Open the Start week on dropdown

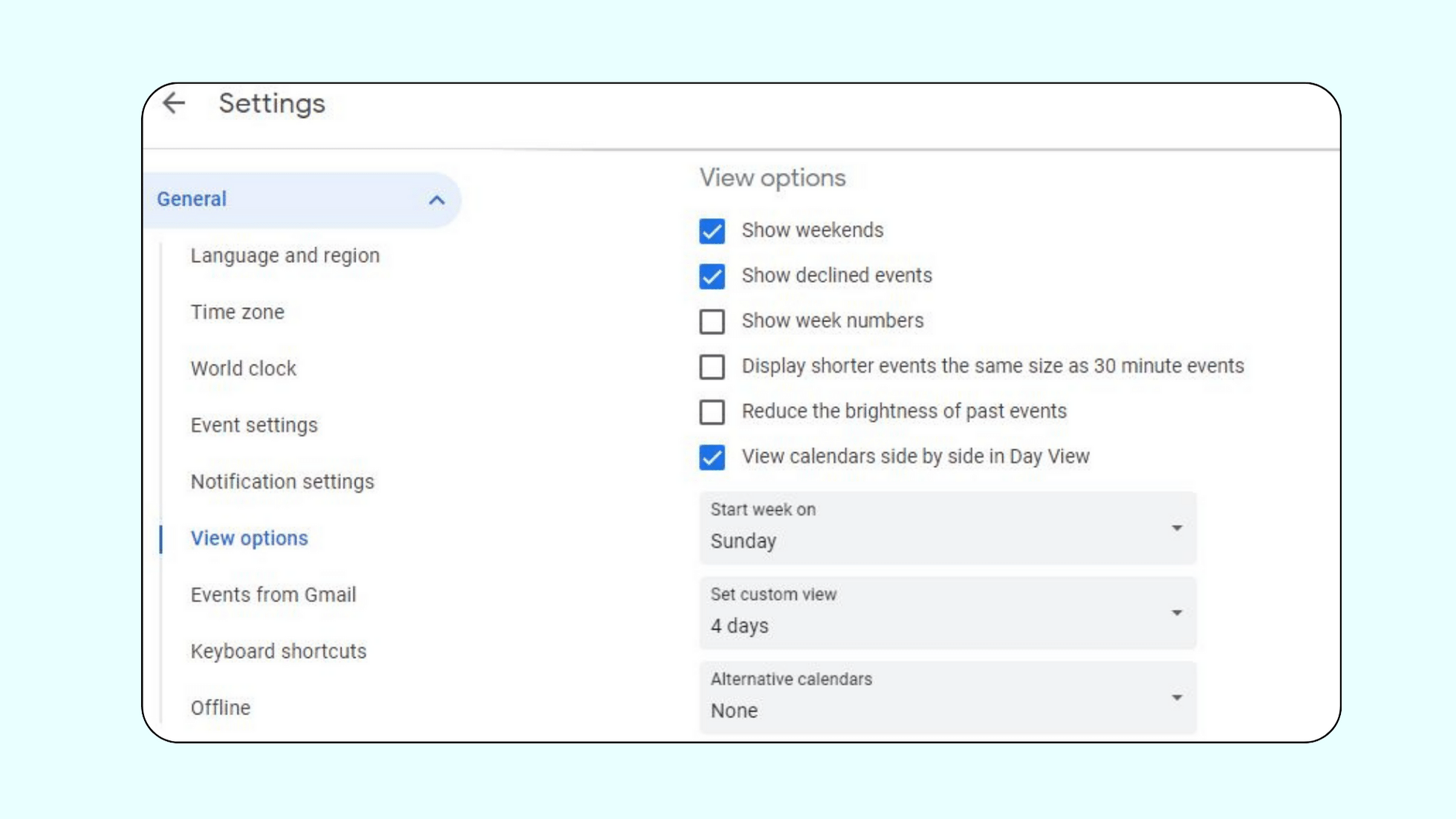[947, 528]
